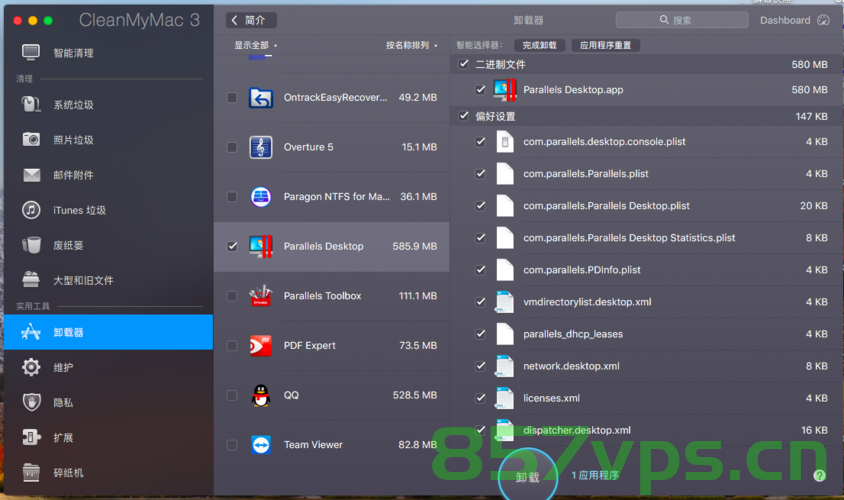This screenshot has height=500, width=844.
Task: Open the Dashboard label
Action: click(785, 20)
